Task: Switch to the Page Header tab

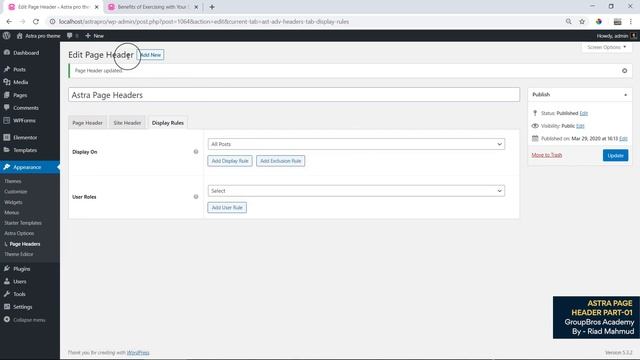Action: (x=87, y=123)
